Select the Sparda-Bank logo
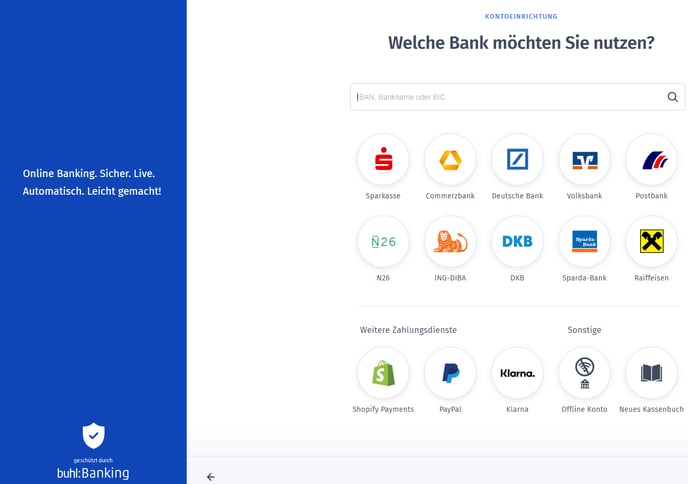Image resolution: width=688 pixels, height=484 pixels. click(x=584, y=242)
